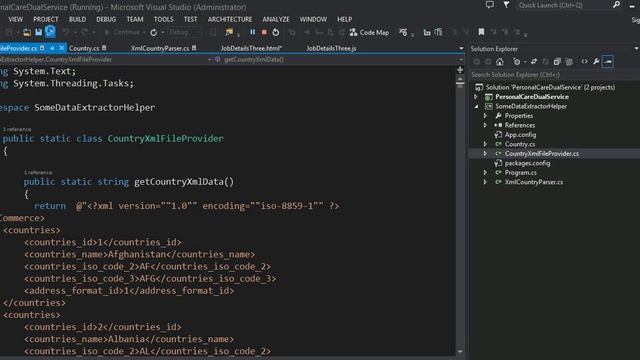Viewport: 640px width, 360px height.
Task: Open the WINDOW menu
Action: [313, 19]
